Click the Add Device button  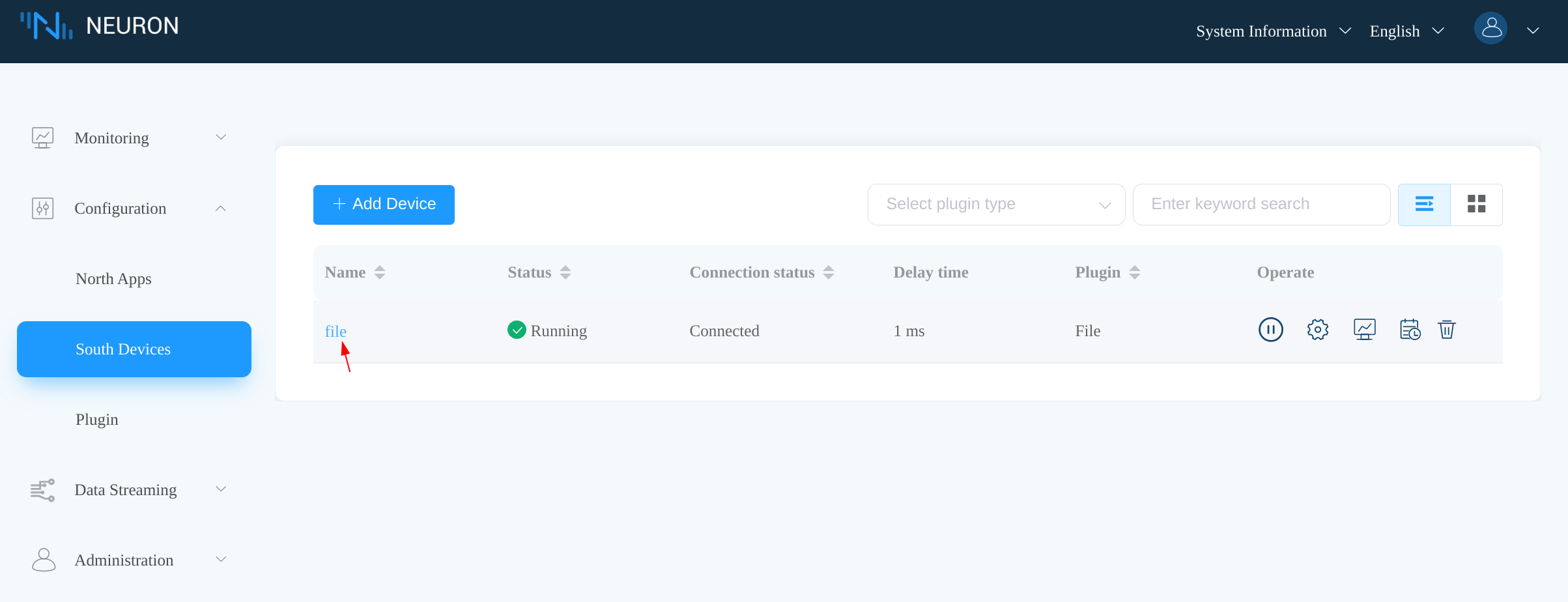pos(384,204)
